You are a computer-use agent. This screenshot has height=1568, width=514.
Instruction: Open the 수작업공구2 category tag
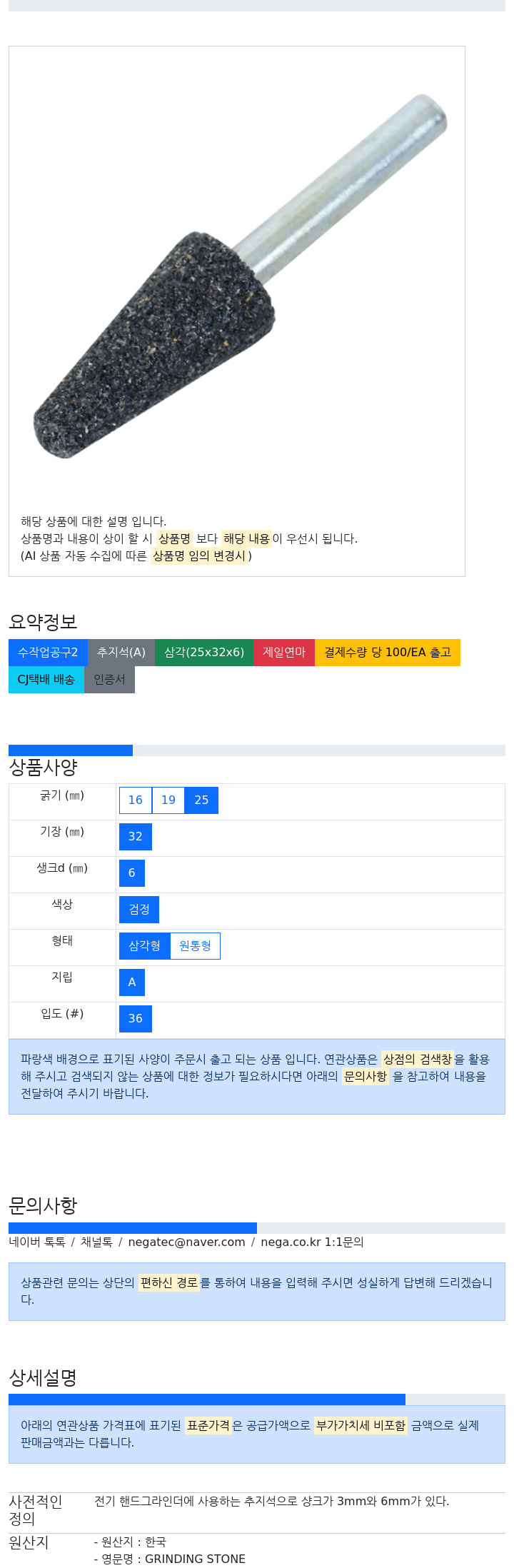(x=48, y=653)
